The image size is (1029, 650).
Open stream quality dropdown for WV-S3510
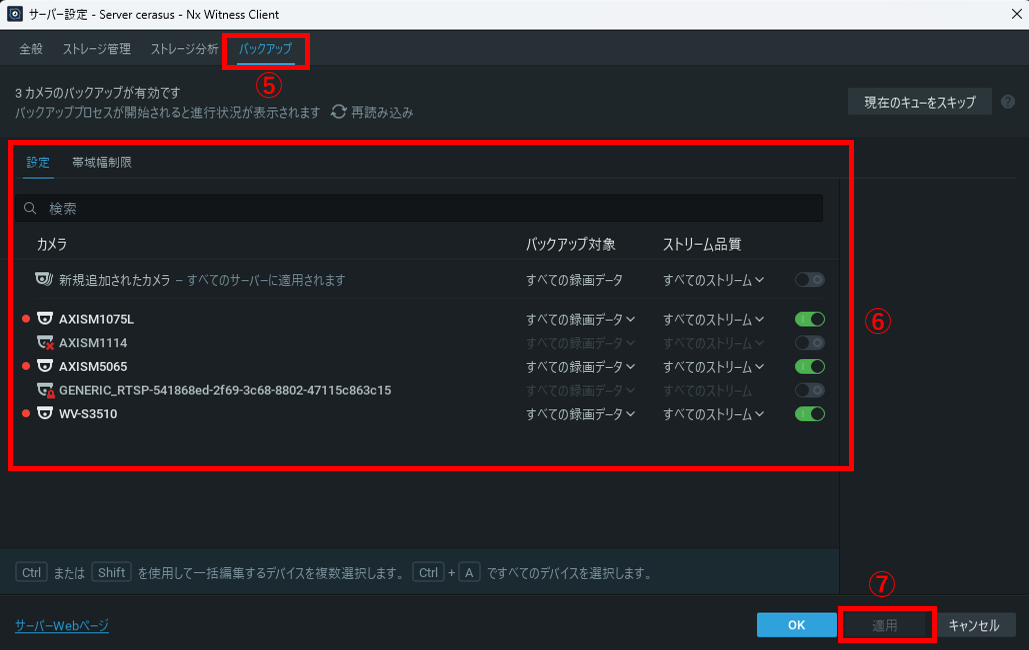click(x=713, y=414)
